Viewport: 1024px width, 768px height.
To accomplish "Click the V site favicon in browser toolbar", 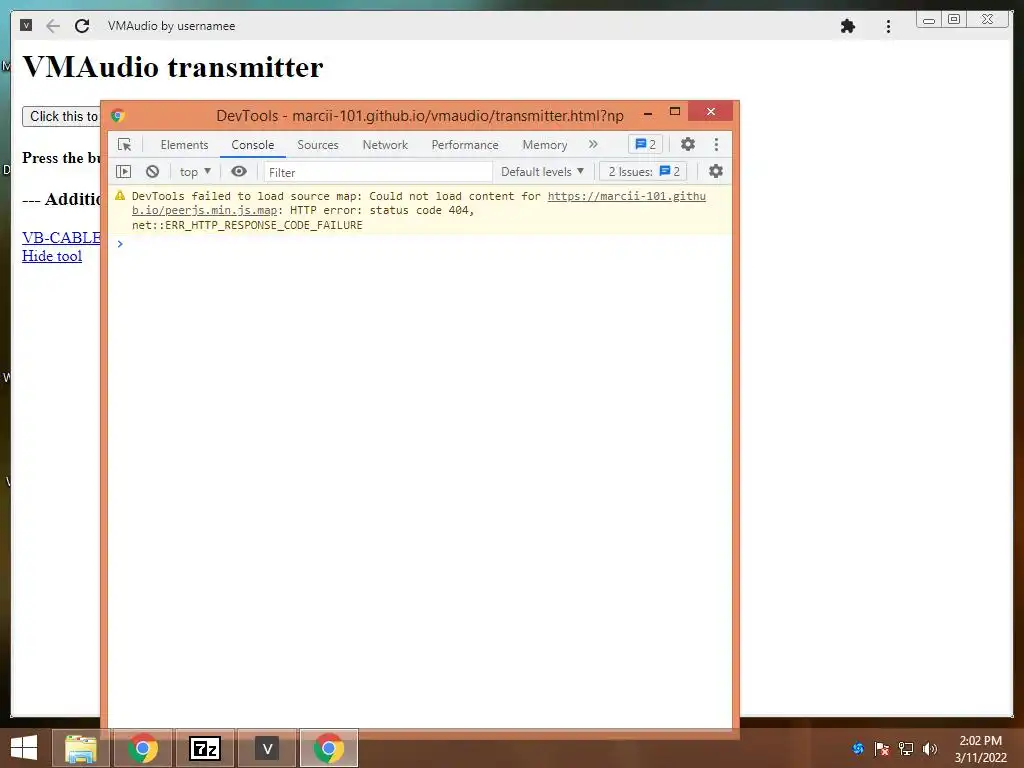I will 26,25.
